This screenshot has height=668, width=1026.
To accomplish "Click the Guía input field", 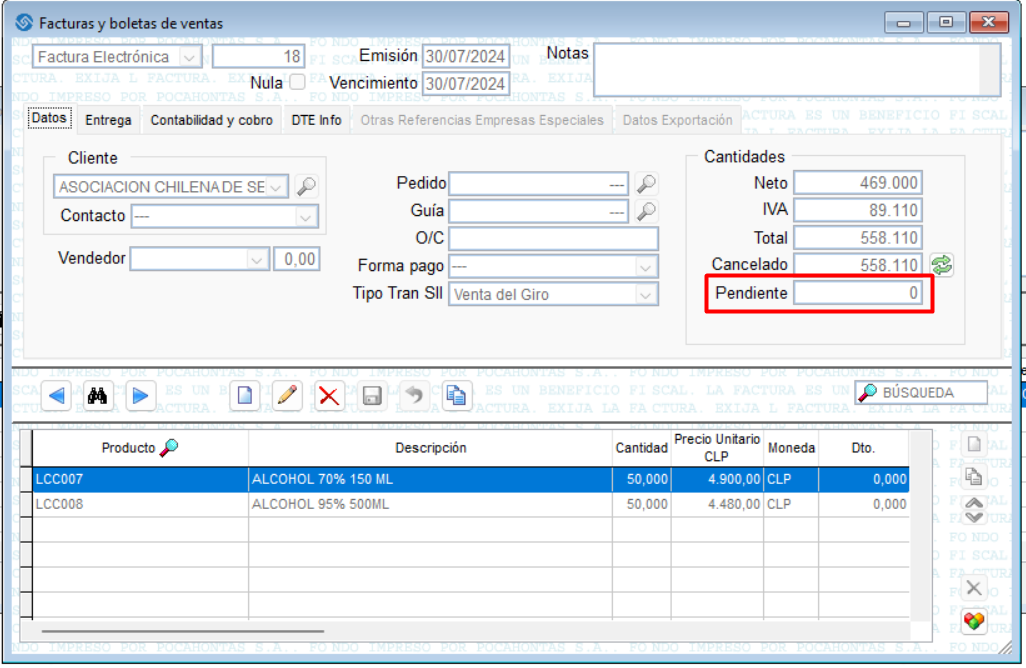I will coord(539,211).
